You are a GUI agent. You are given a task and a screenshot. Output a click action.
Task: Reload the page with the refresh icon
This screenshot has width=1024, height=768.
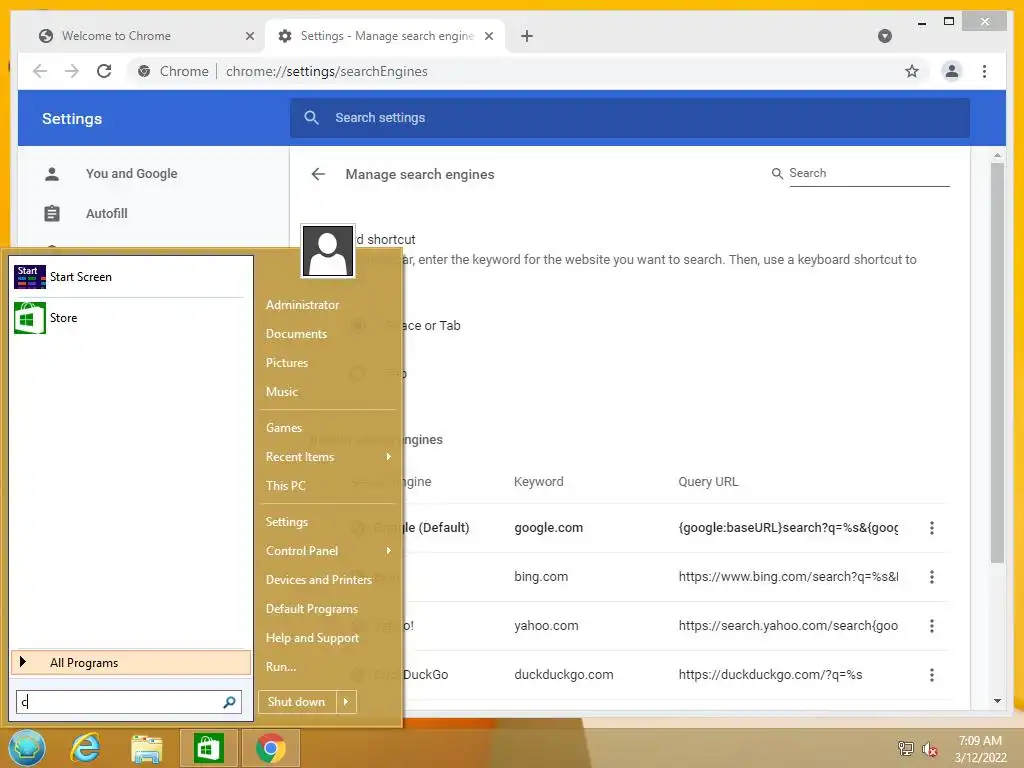(x=104, y=71)
